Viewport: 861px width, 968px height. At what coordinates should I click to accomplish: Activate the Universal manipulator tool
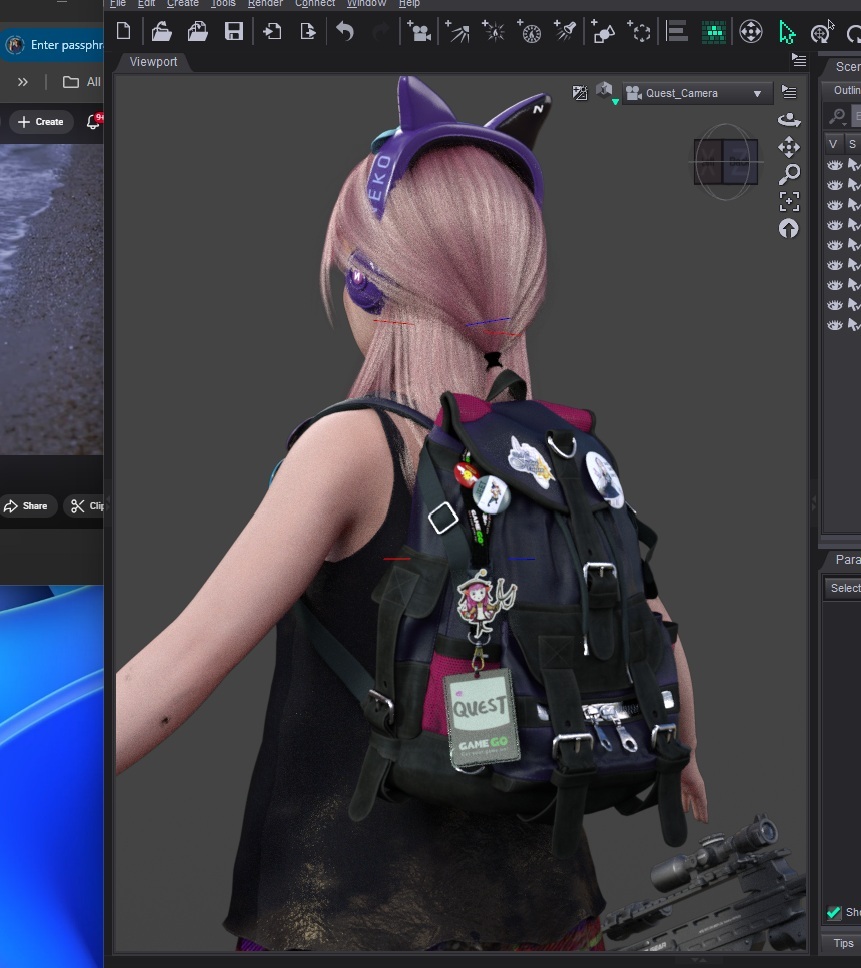click(750, 32)
